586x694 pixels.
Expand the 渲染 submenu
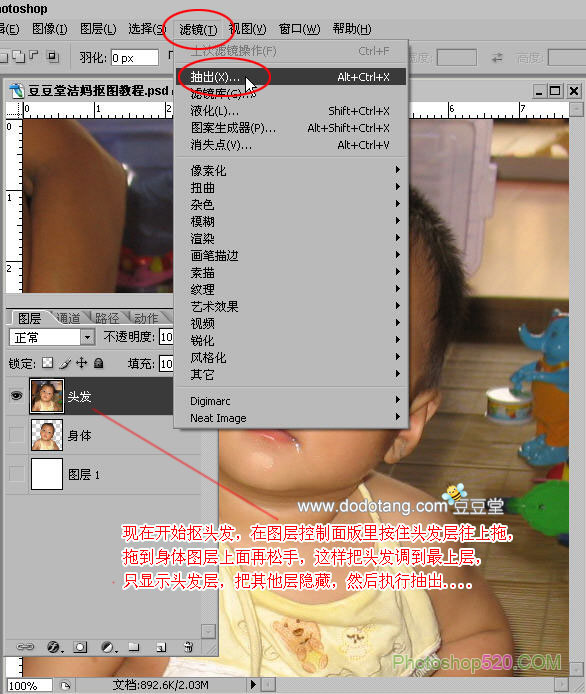pos(290,239)
